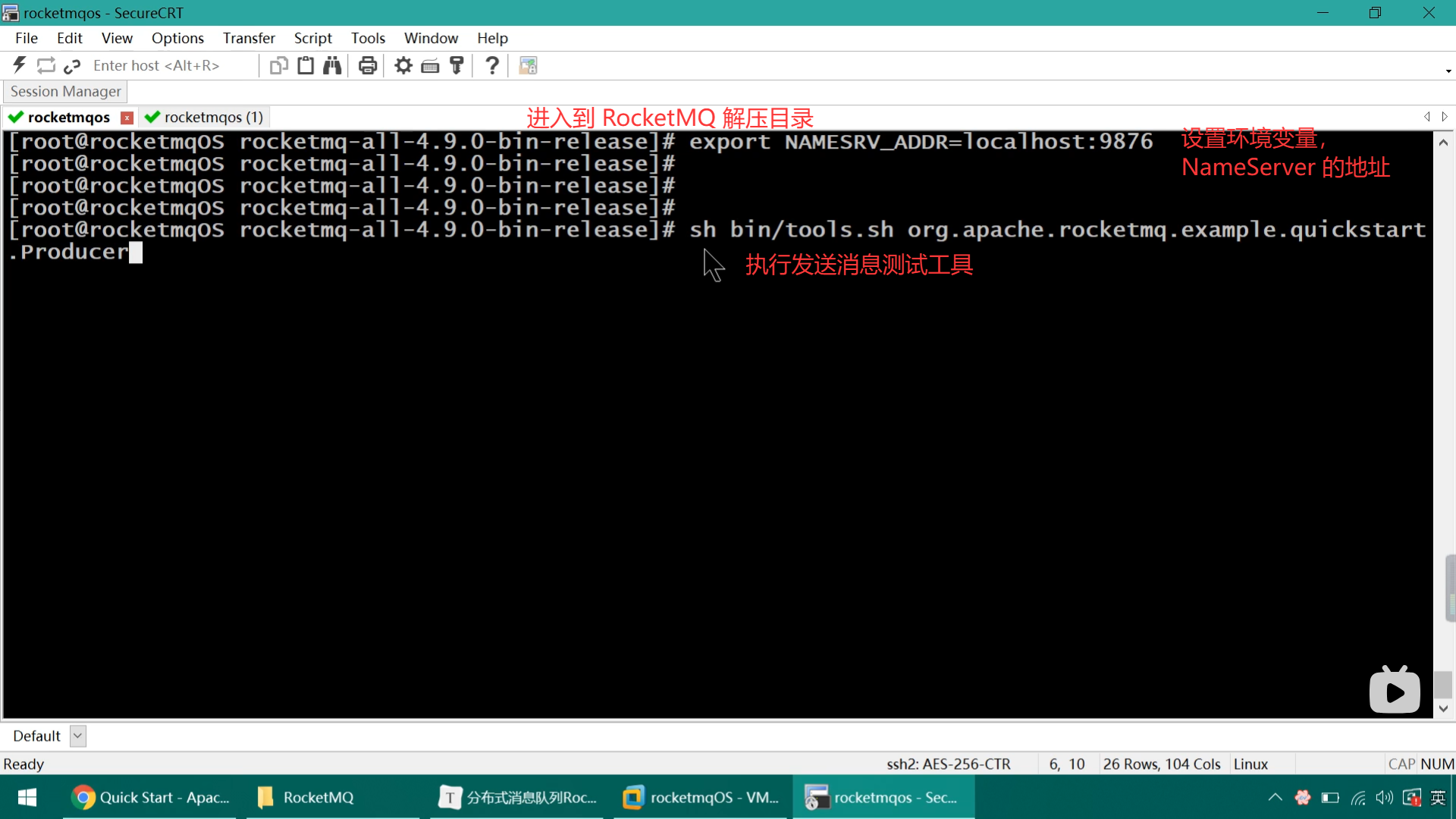Open the Transfer menu

249,38
